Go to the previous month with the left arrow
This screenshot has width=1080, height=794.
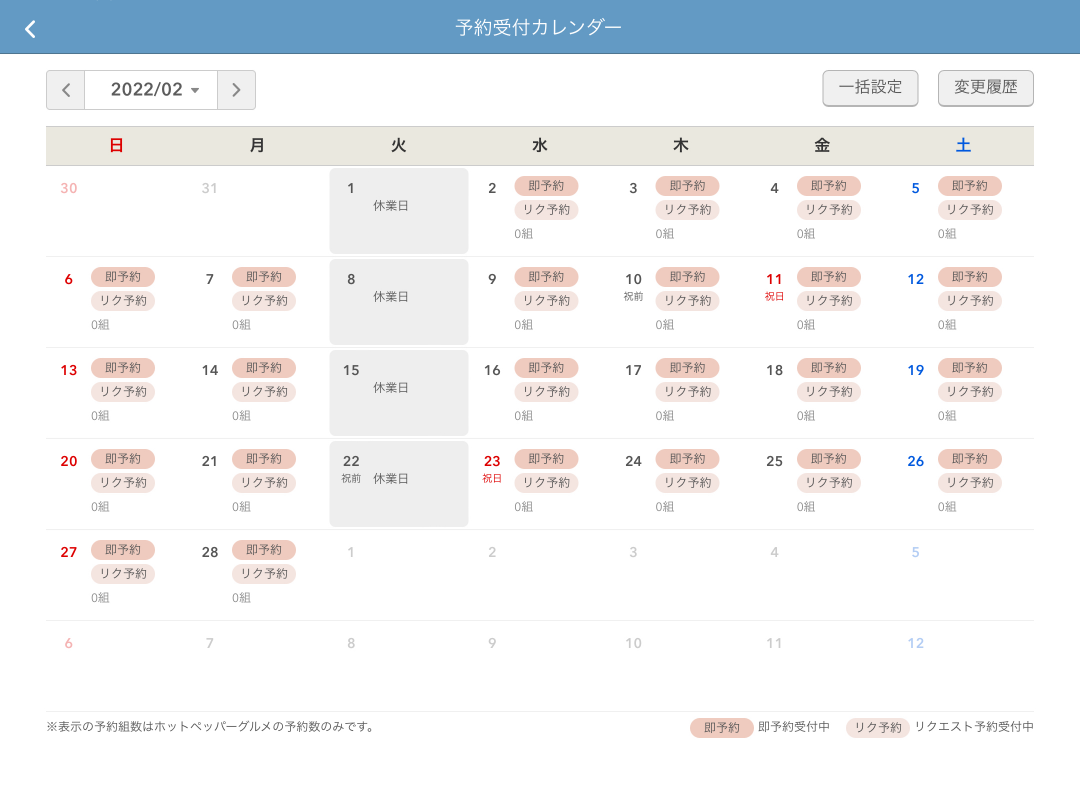(65, 89)
